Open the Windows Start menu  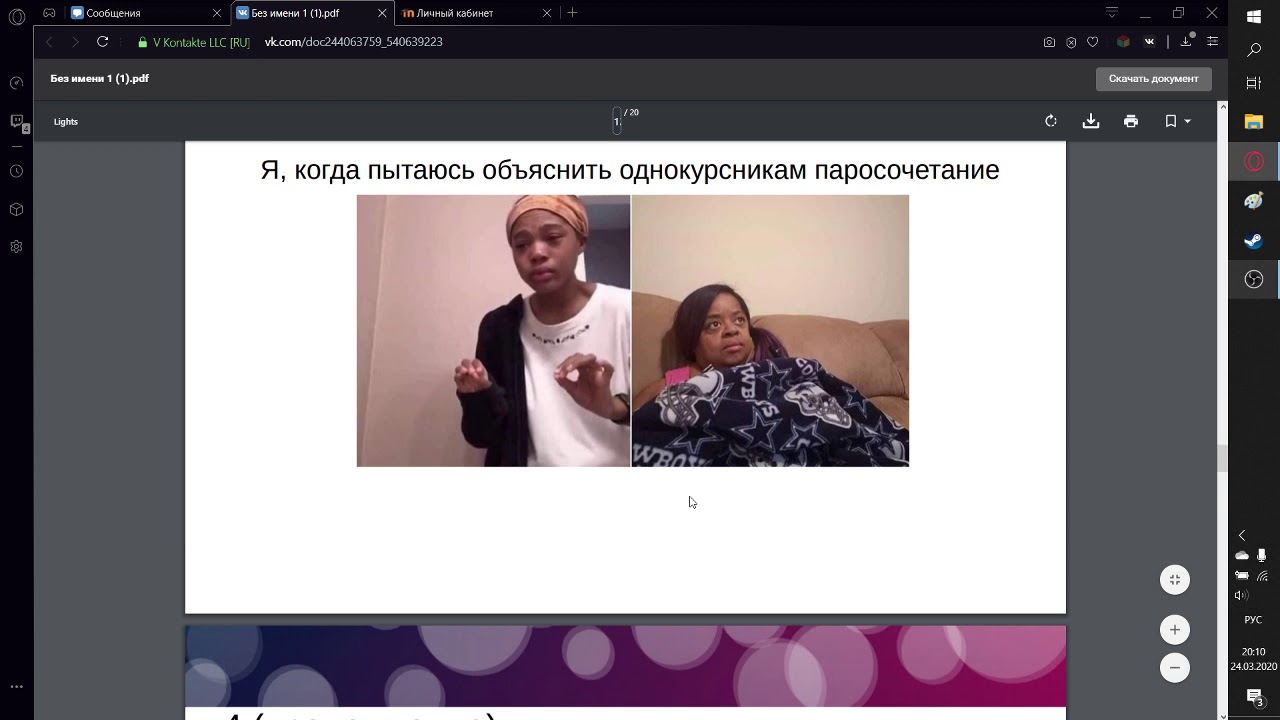pyautogui.click(x=1254, y=16)
